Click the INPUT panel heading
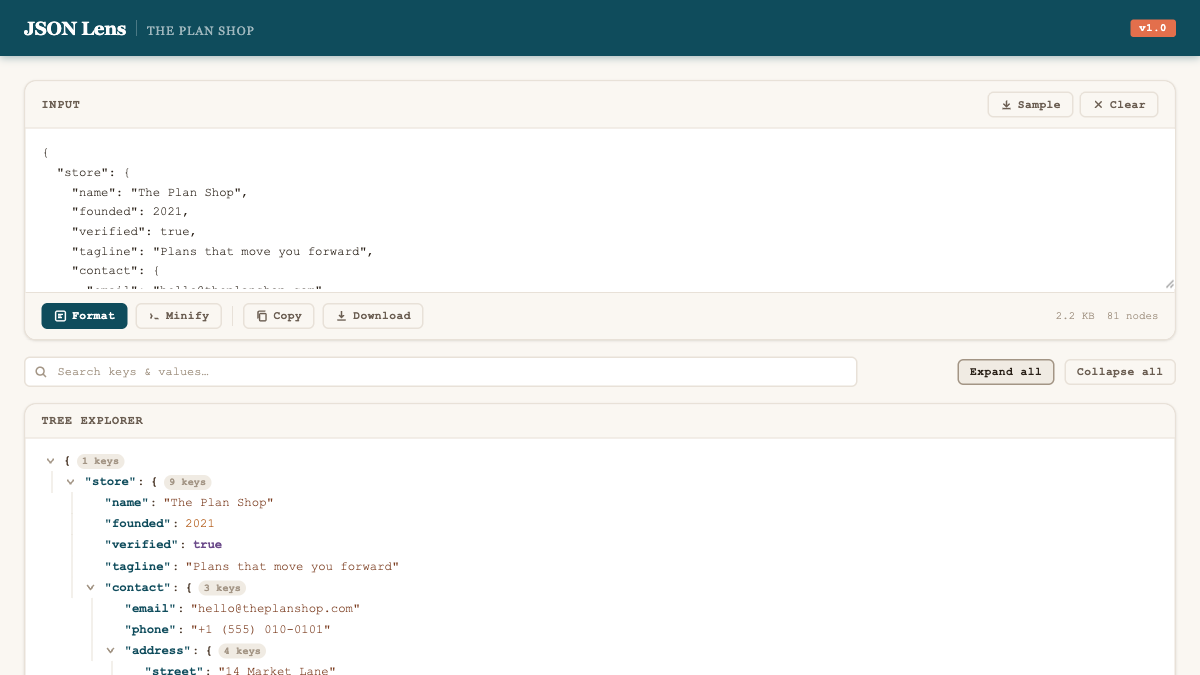The height and width of the screenshot is (675, 1200). point(61,105)
